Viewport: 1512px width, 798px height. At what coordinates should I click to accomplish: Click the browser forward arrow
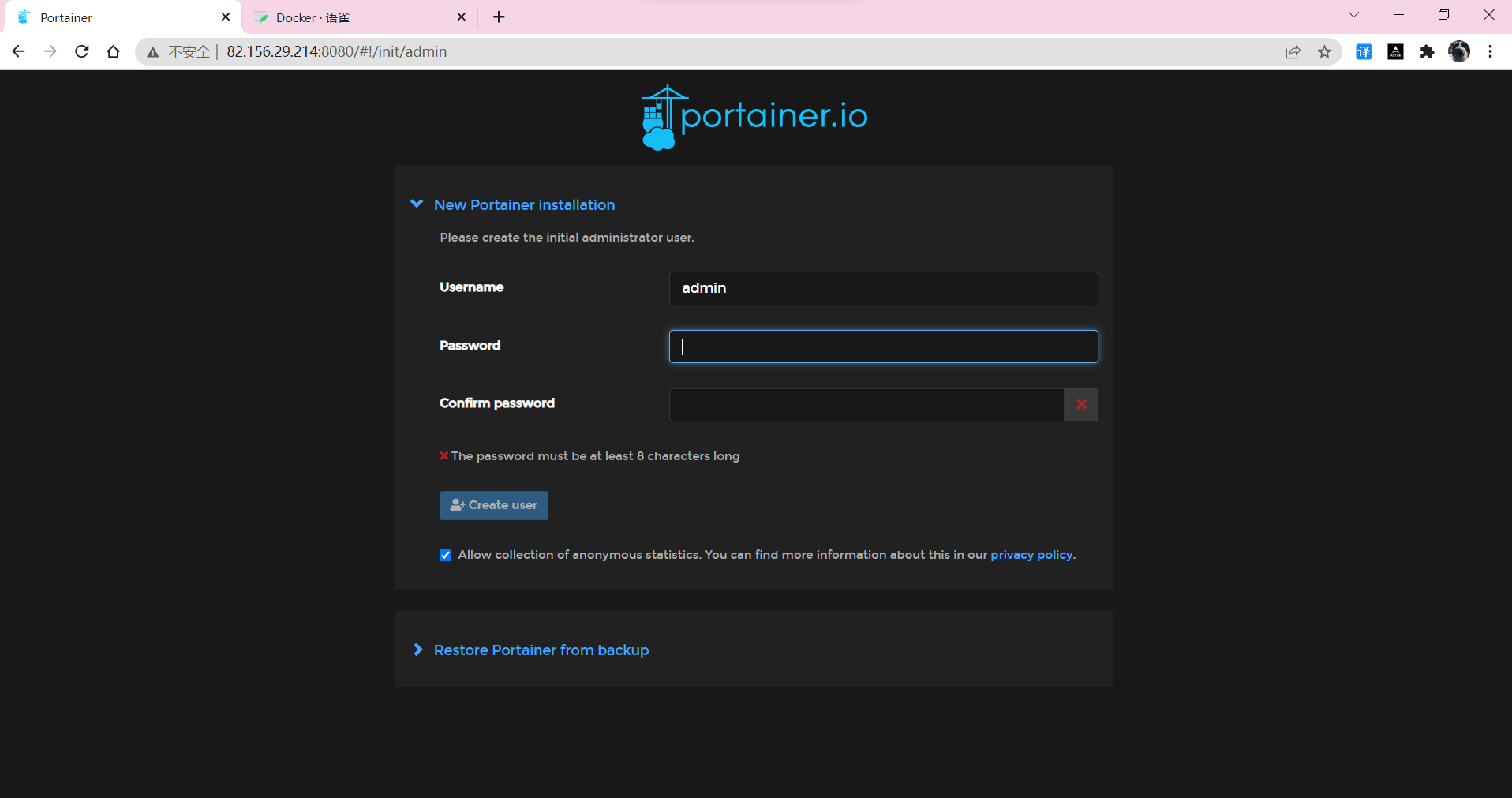point(50,51)
